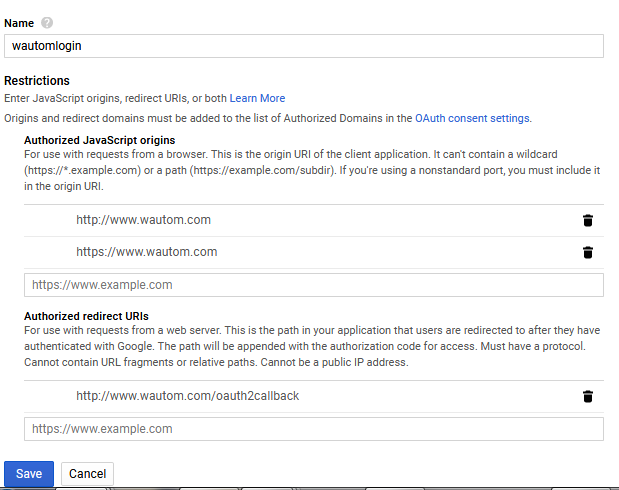Click the Name field label

20,23
